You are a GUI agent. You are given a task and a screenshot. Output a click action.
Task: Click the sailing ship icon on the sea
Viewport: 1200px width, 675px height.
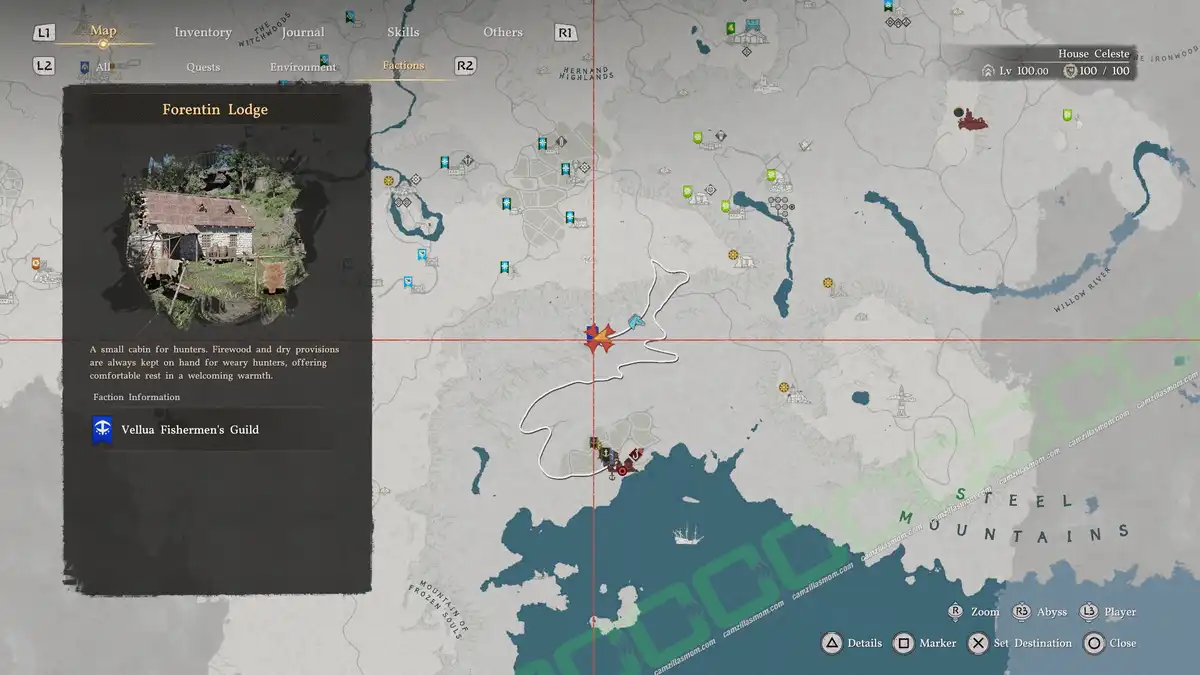[687, 534]
